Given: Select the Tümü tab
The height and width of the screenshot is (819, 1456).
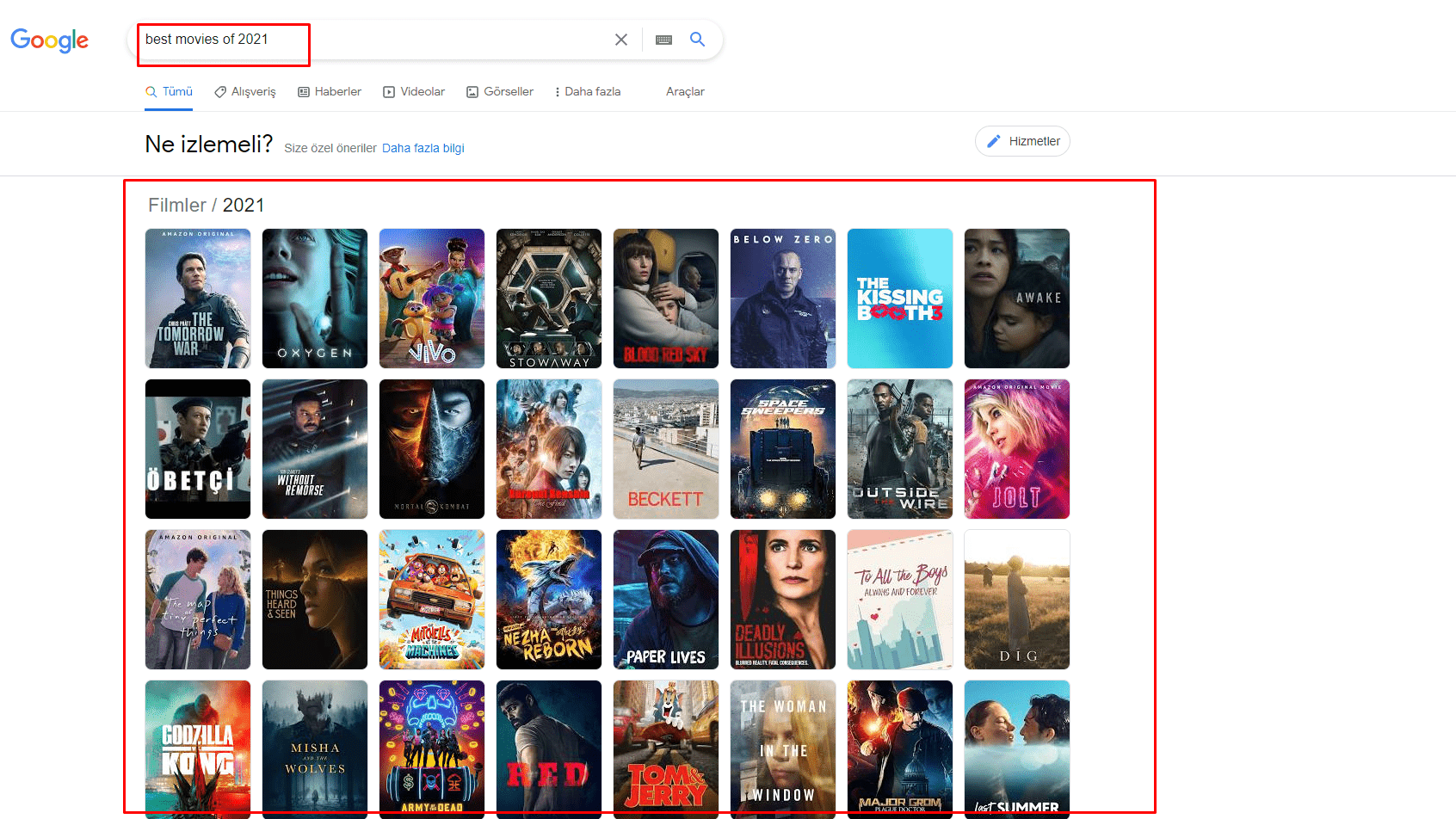Looking at the screenshot, I should coord(169,92).
